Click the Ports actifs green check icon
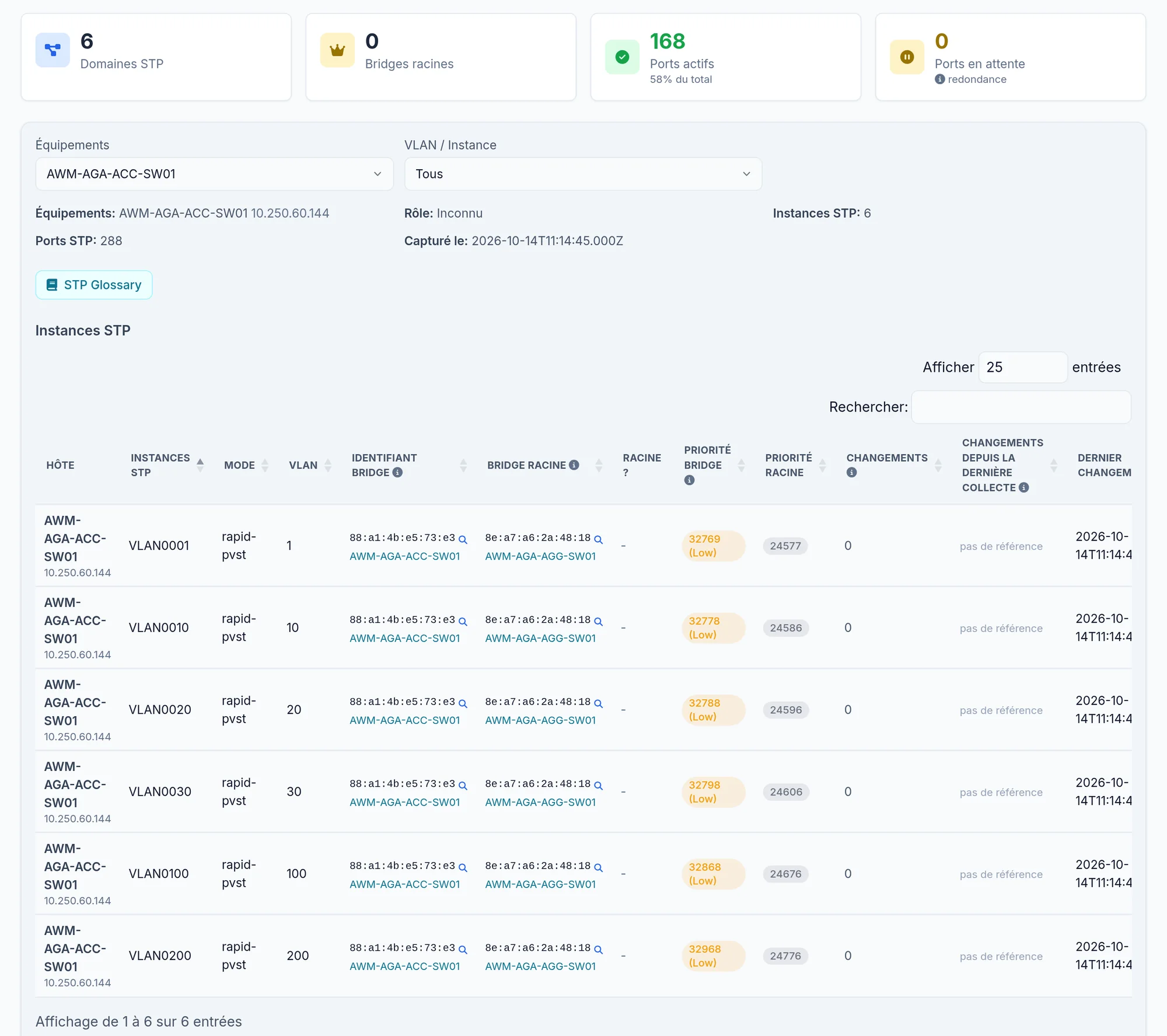 coord(622,57)
